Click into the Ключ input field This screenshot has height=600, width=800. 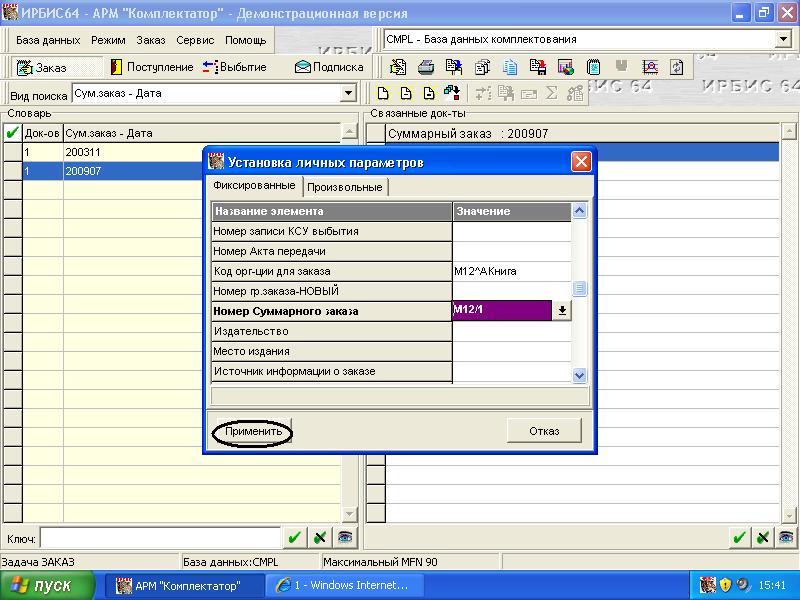coord(160,538)
